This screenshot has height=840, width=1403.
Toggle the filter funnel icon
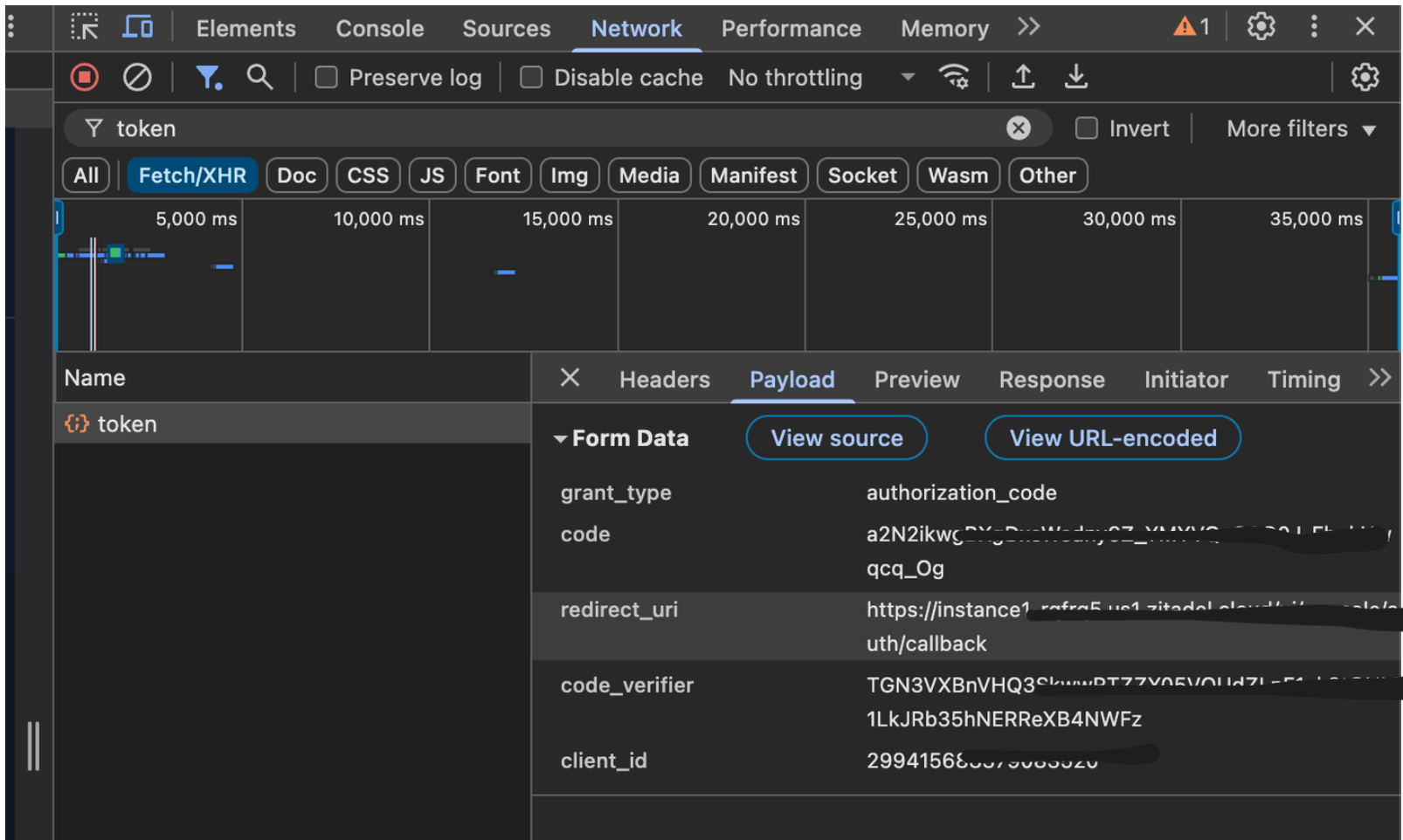[208, 78]
